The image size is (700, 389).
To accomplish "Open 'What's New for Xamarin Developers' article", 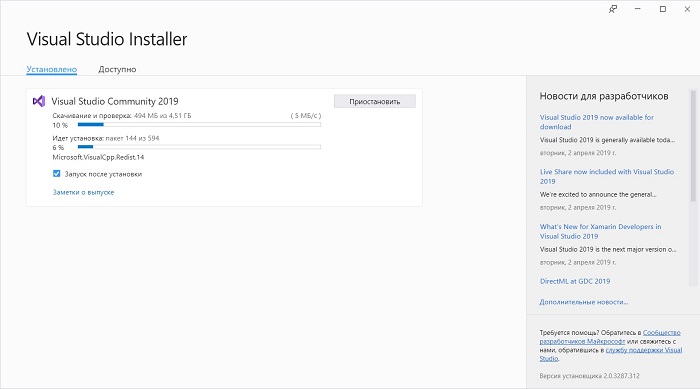I will [x=600, y=231].
